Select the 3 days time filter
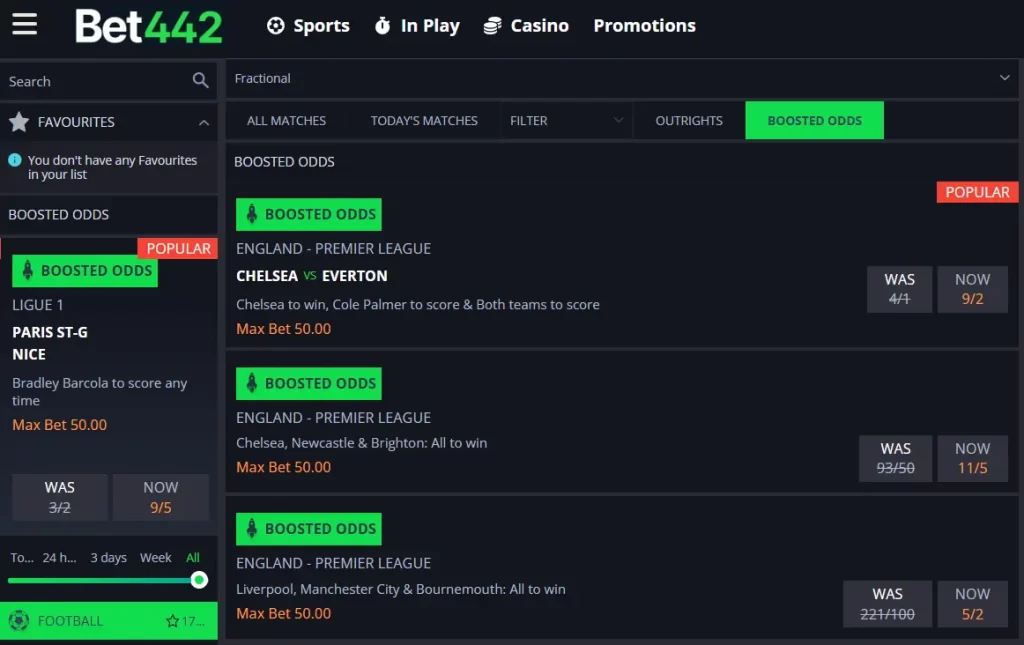Screen dimensions: 1024x645 pyautogui.click(x=108, y=558)
